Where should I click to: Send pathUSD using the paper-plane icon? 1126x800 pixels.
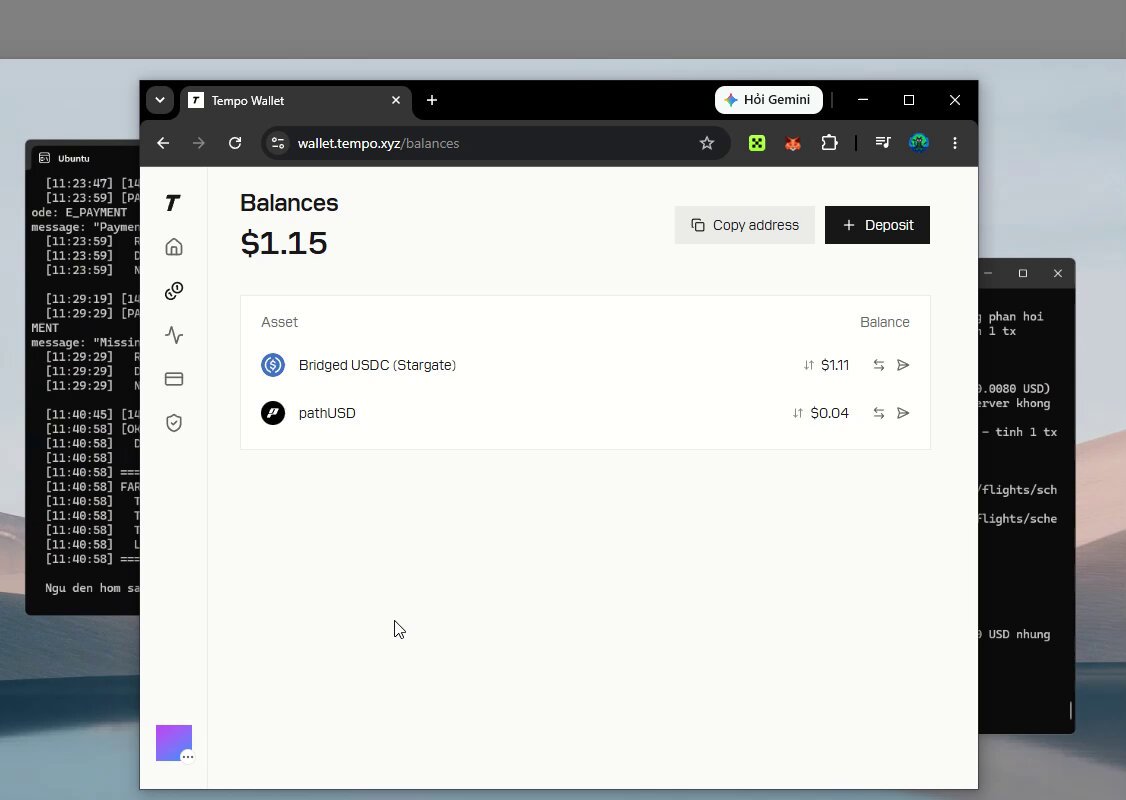903,413
